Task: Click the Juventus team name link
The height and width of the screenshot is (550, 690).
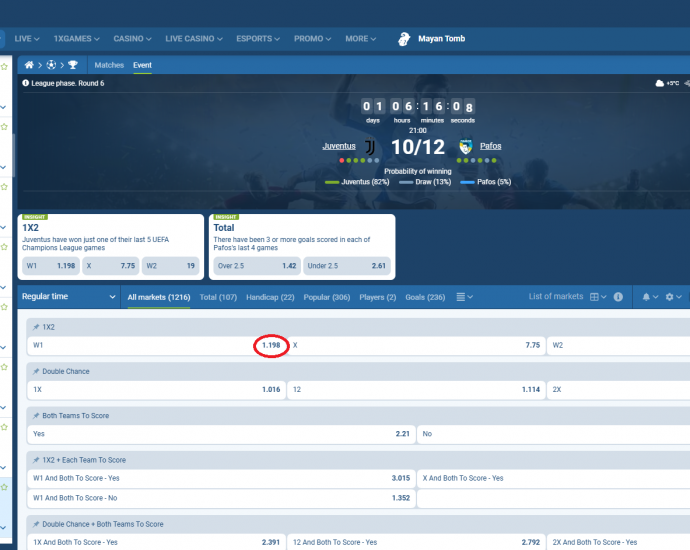Action: [x=339, y=146]
